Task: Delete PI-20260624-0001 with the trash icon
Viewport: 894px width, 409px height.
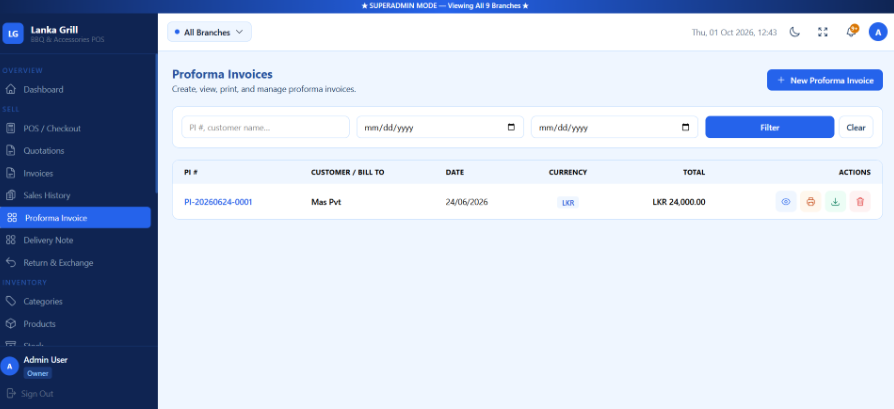Action: (x=860, y=201)
